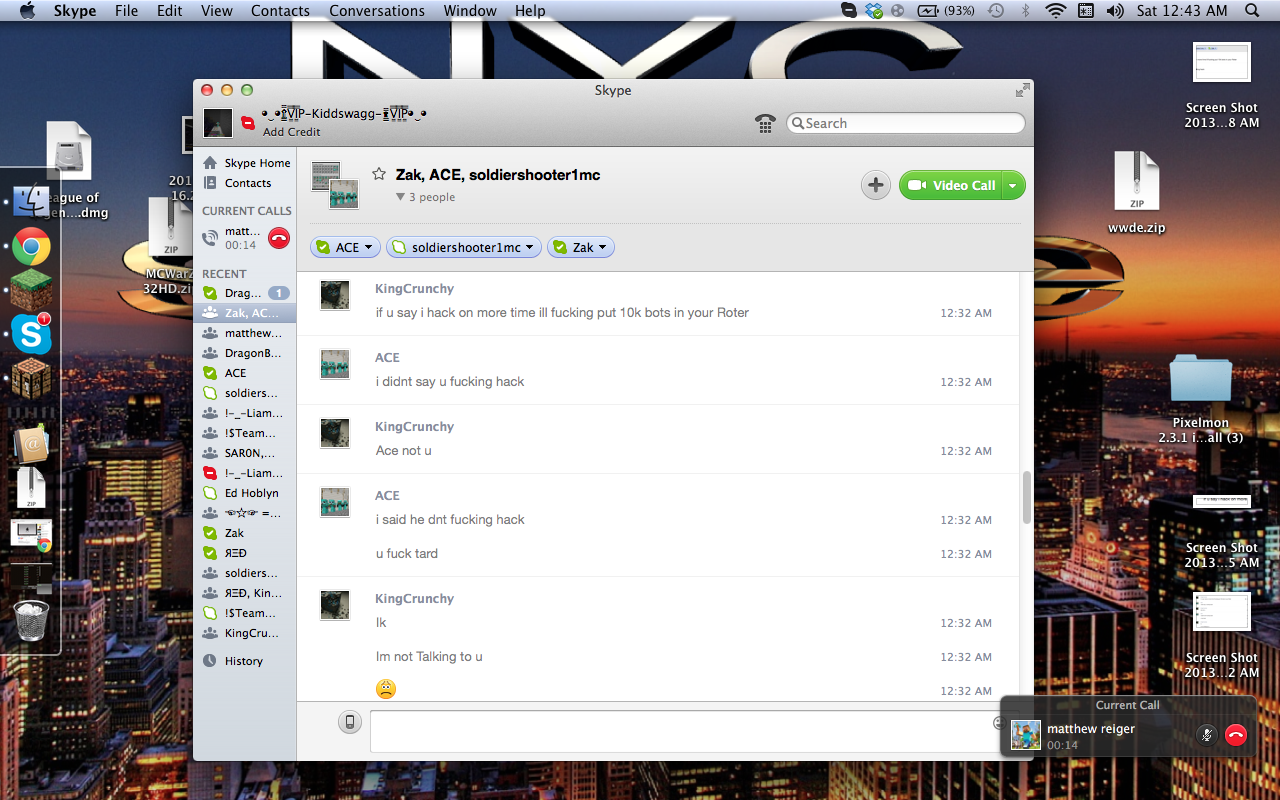The width and height of the screenshot is (1280, 800).
Task: Toggle Skype window full screen arrows
Action: (1022, 90)
